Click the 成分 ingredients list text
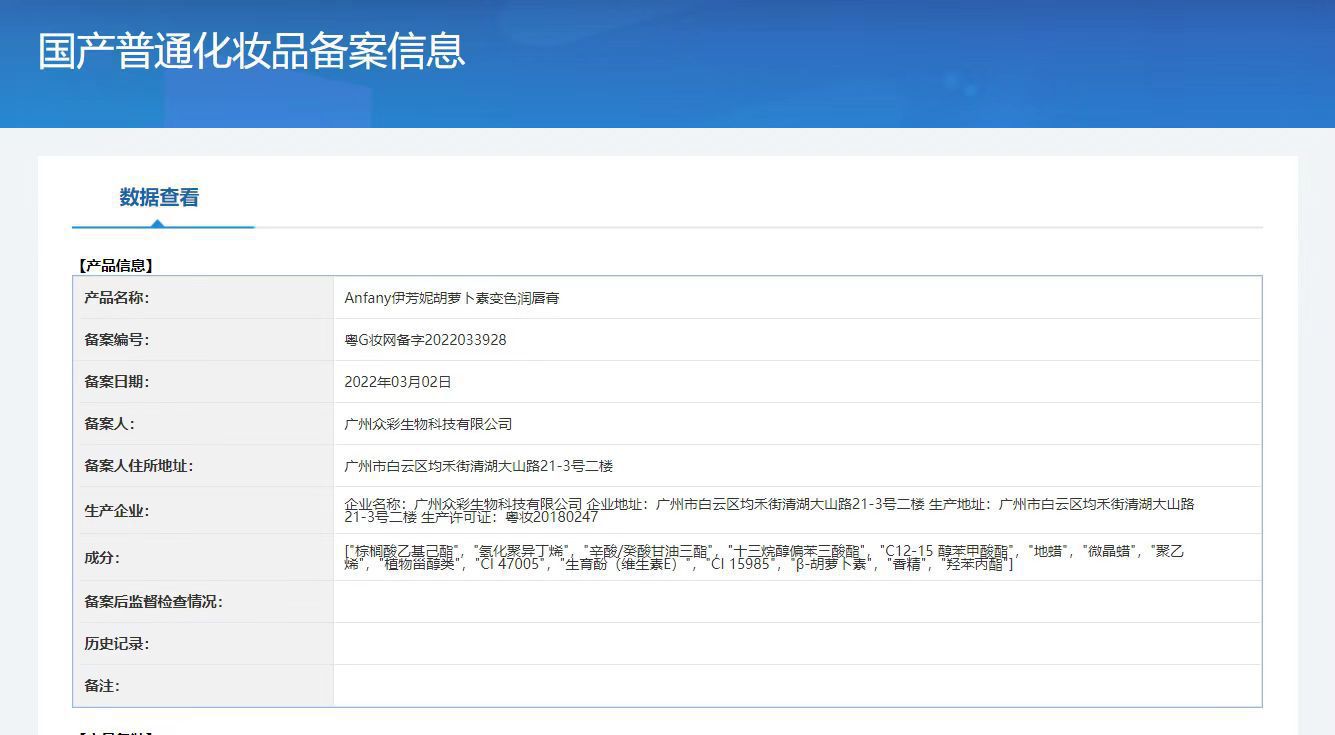Viewport: 1335px width, 735px height. coord(763,557)
